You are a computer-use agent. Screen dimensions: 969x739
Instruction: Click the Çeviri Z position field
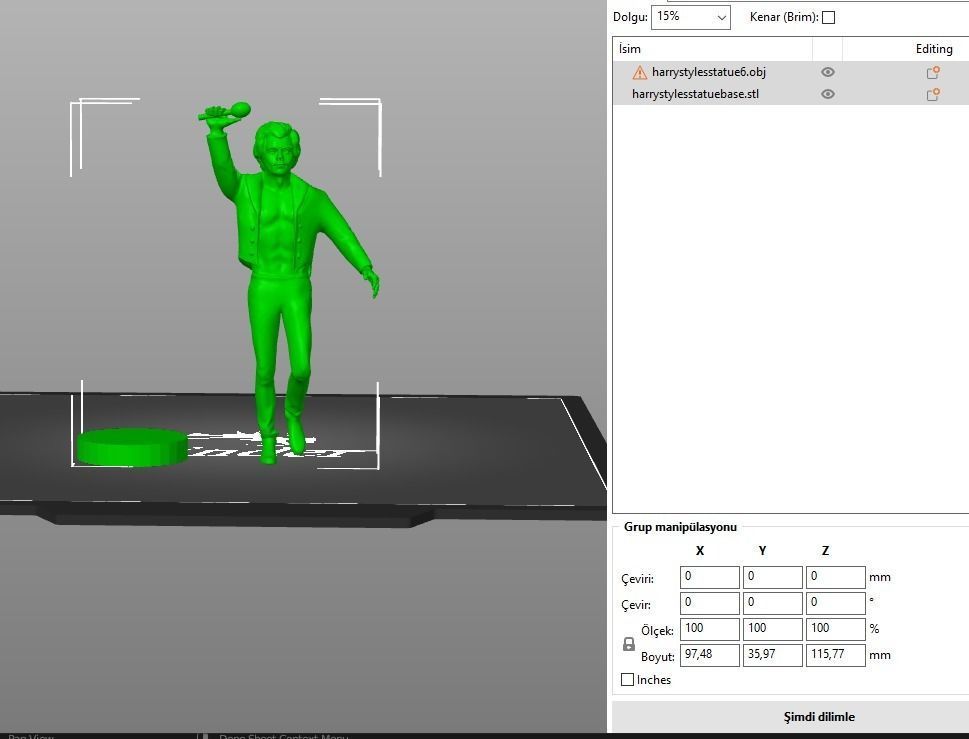pyautogui.click(x=836, y=577)
